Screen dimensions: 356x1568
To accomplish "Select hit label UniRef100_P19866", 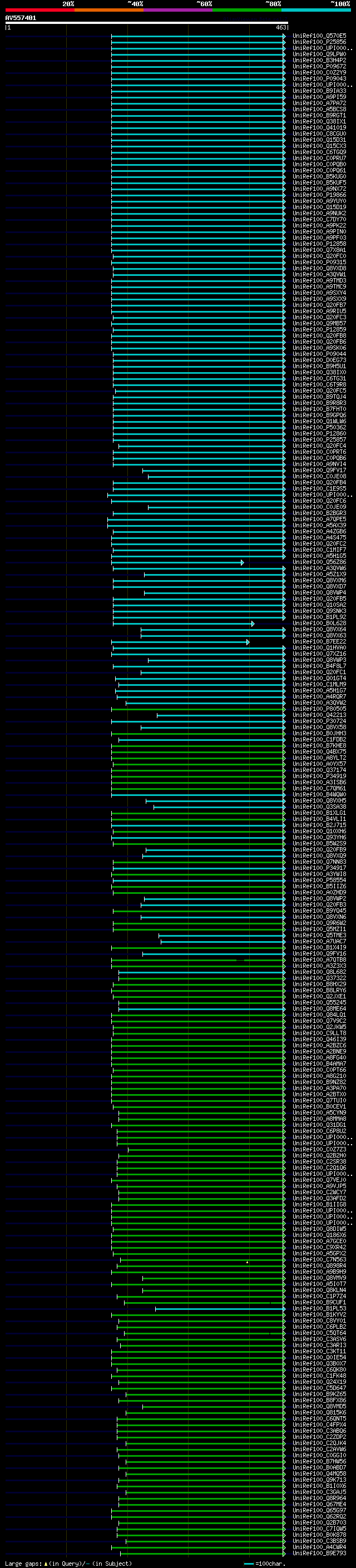I will (x=319, y=195).
